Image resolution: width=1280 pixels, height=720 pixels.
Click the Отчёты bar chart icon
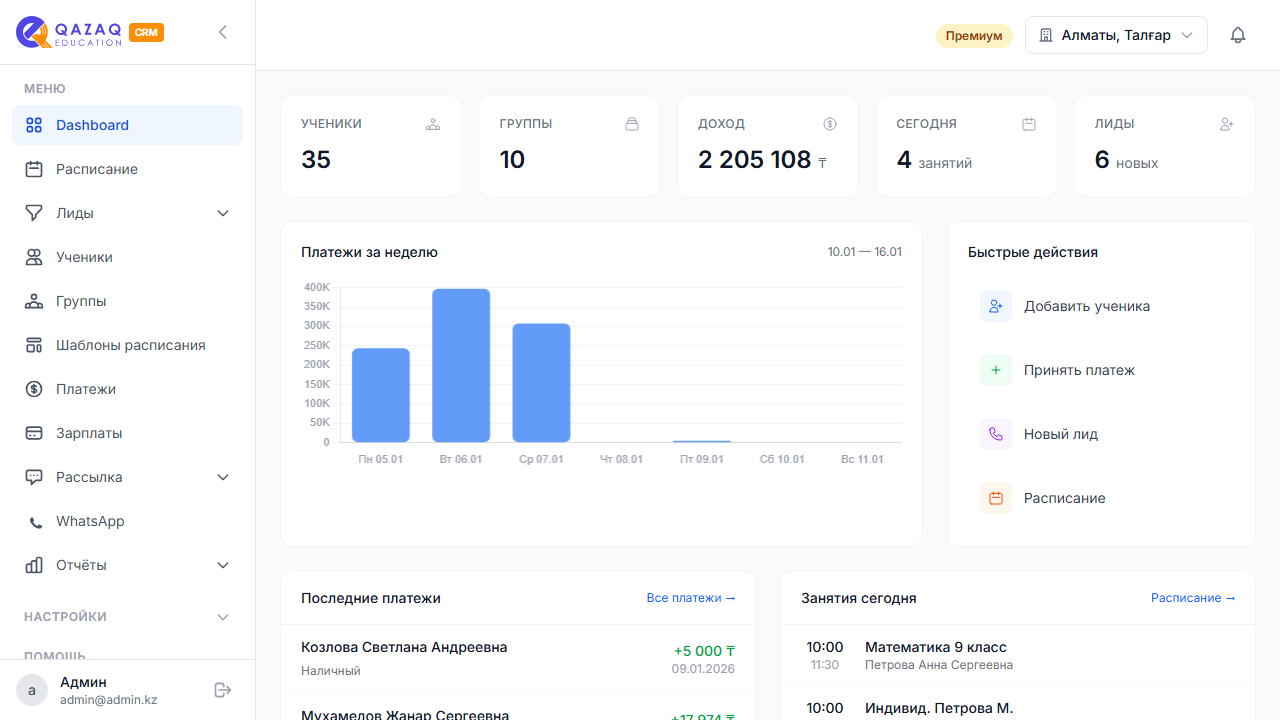pyautogui.click(x=34, y=565)
